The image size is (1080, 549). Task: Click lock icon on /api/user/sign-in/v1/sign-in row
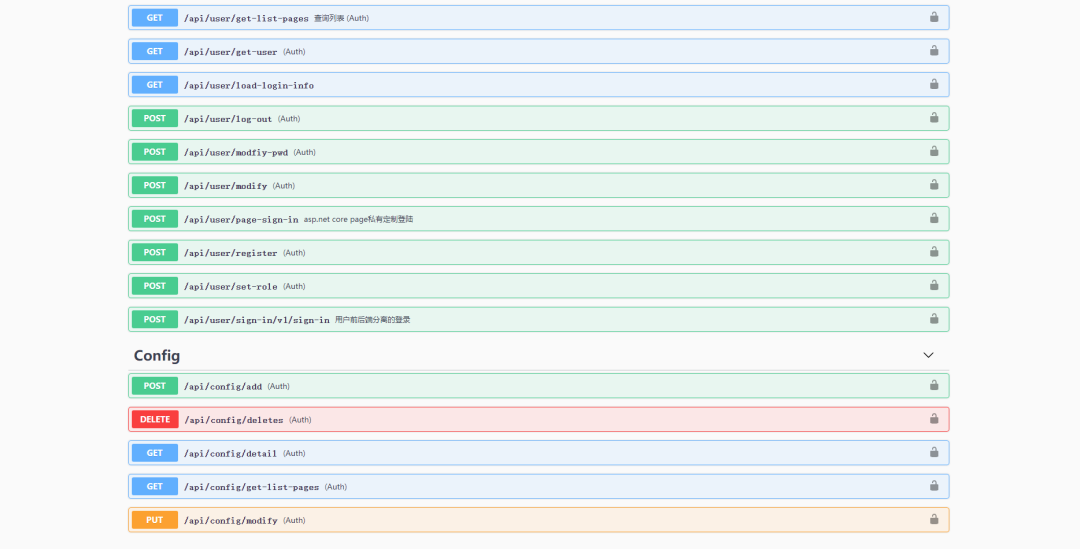pyautogui.click(x=934, y=318)
